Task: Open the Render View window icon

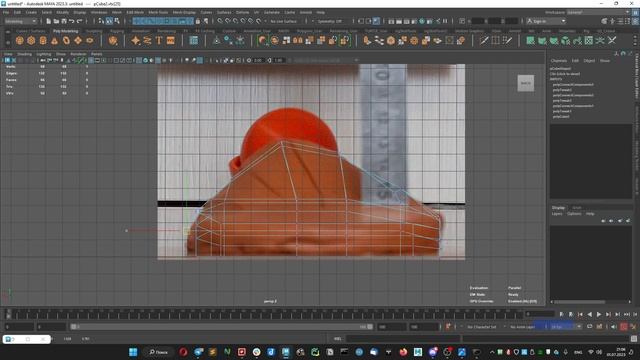Action: [391, 21]
